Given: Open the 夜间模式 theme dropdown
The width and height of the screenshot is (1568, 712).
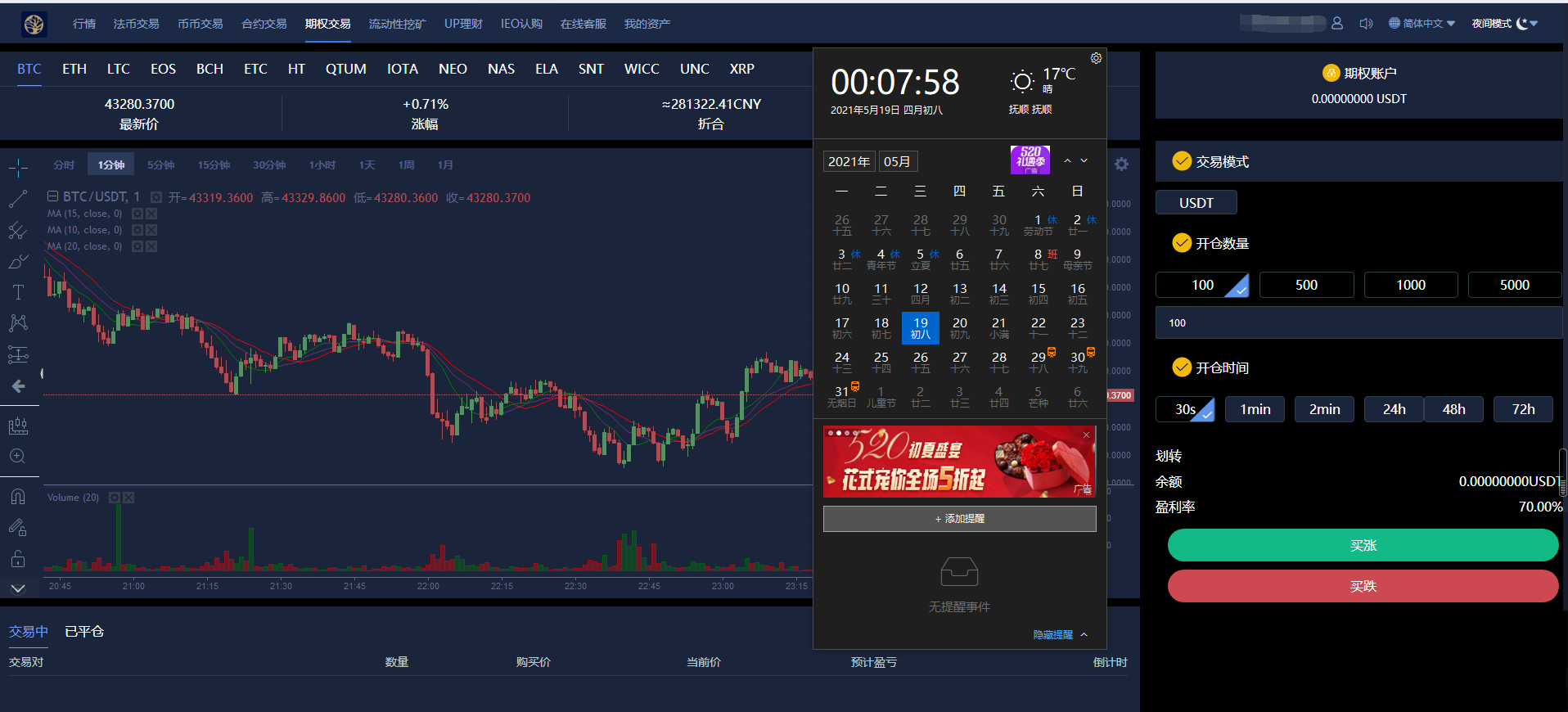Looking at the screenshot, I should tap(1504, 24).
